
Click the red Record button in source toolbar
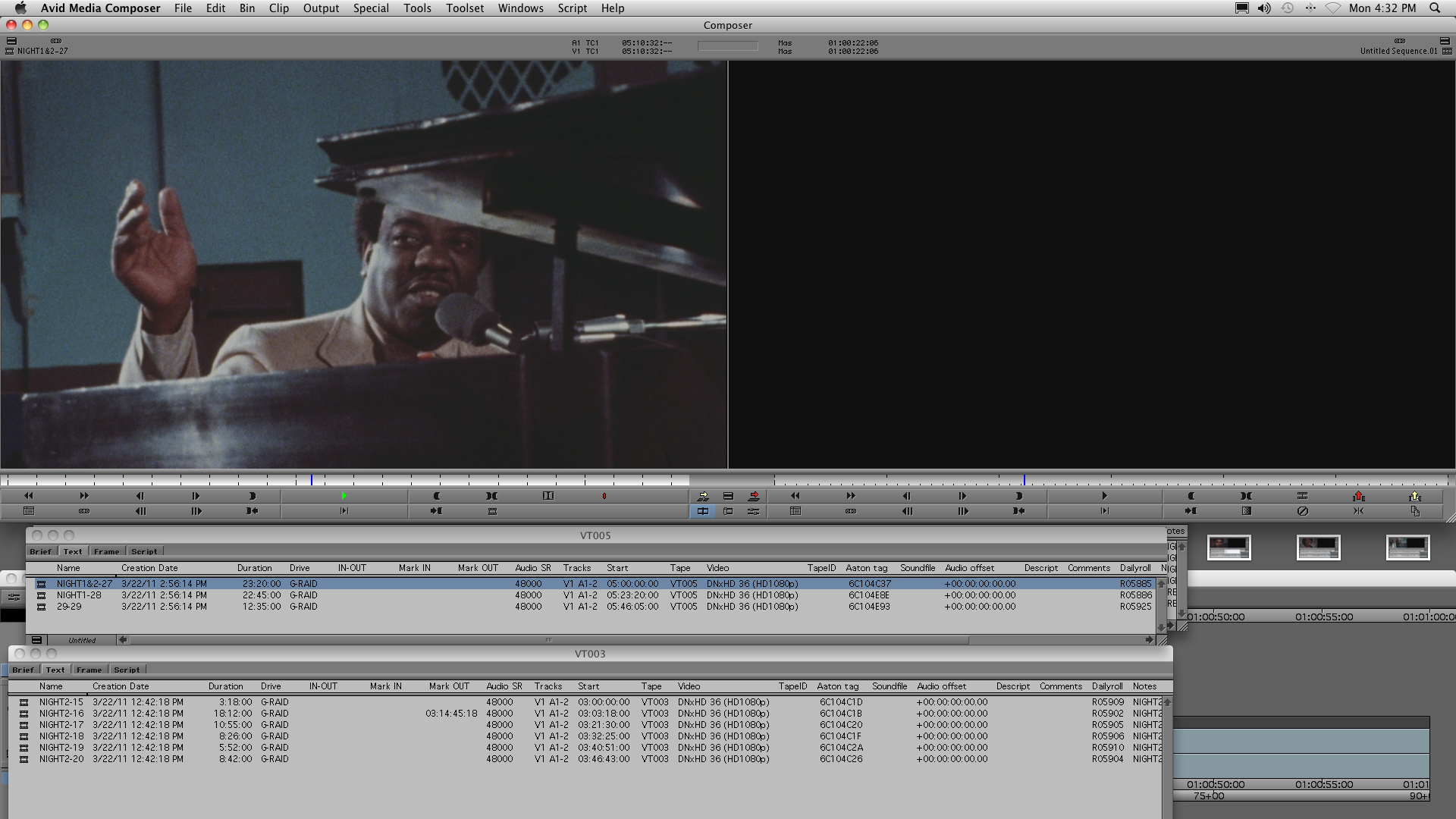click(x=604, y=496)
